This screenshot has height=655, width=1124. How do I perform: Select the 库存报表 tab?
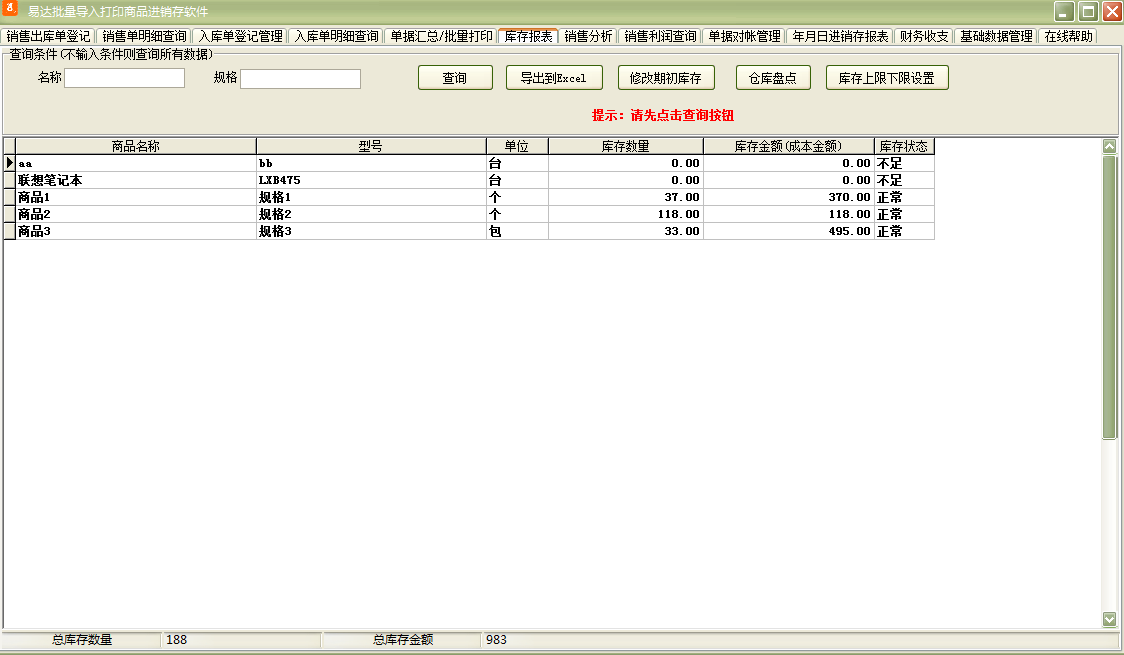[x=528, y=36]
